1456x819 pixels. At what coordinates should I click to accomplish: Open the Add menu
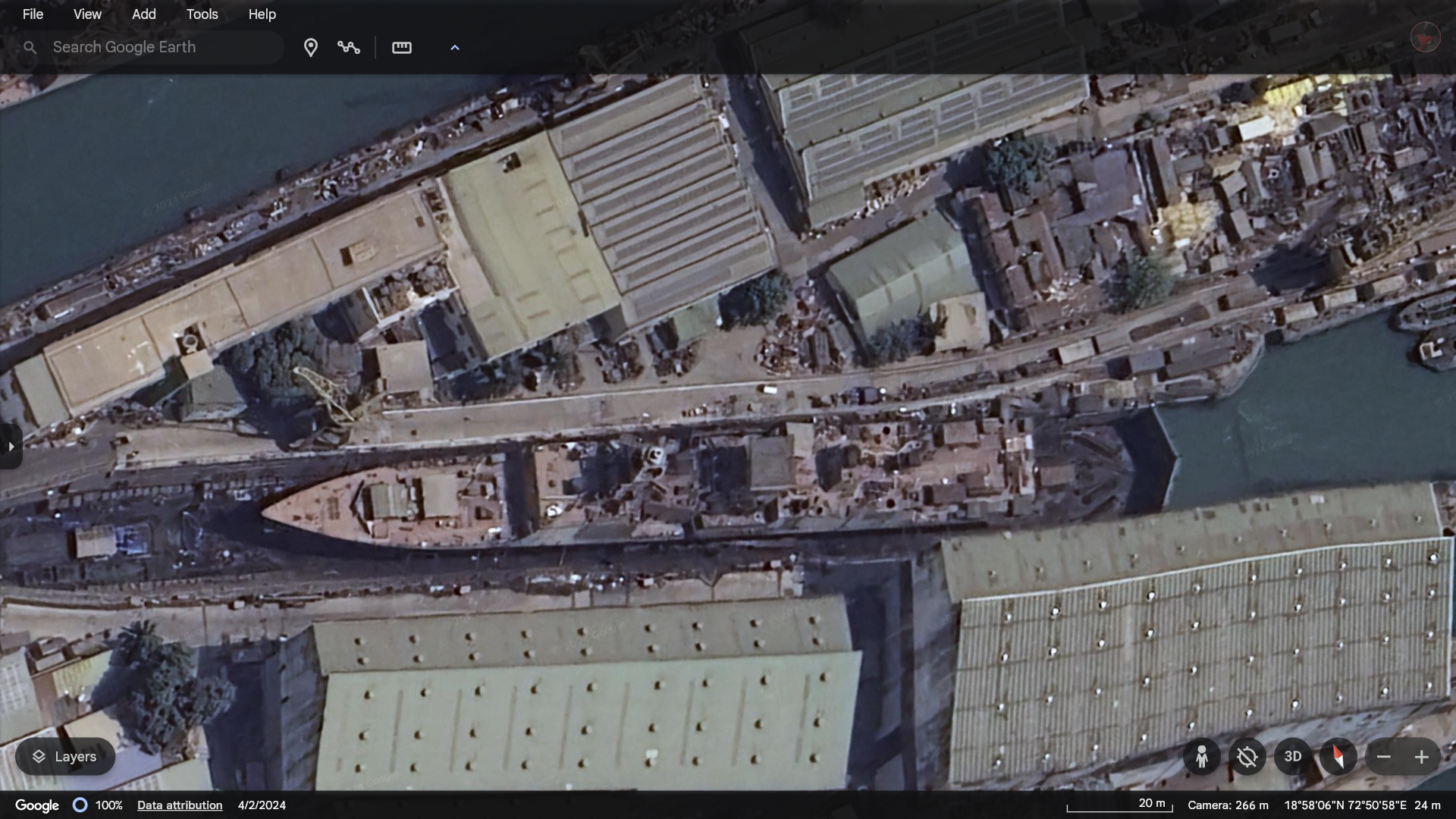click(143, 14)
